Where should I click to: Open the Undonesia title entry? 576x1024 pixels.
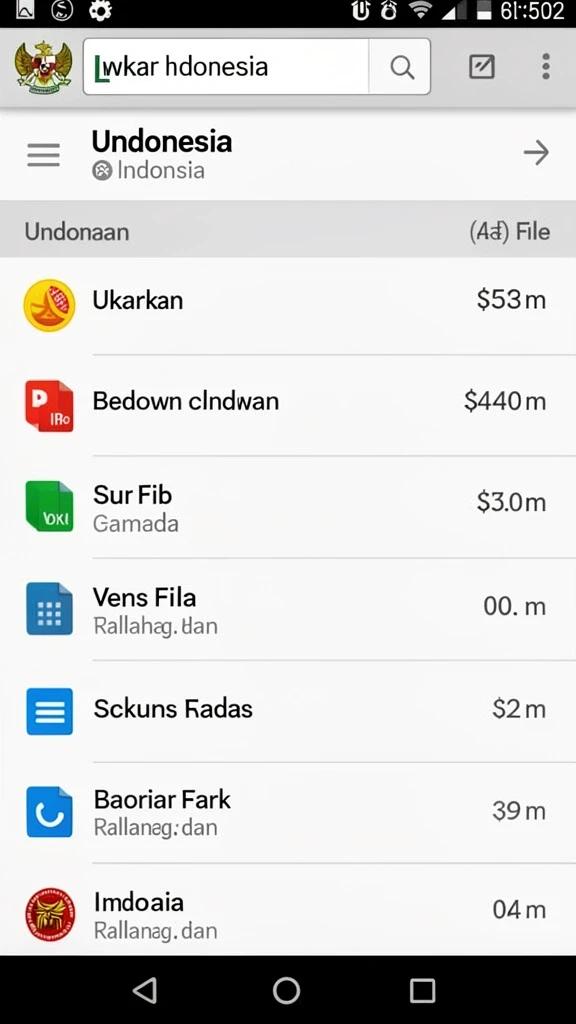pyautogui.click(x=161, y=141)
